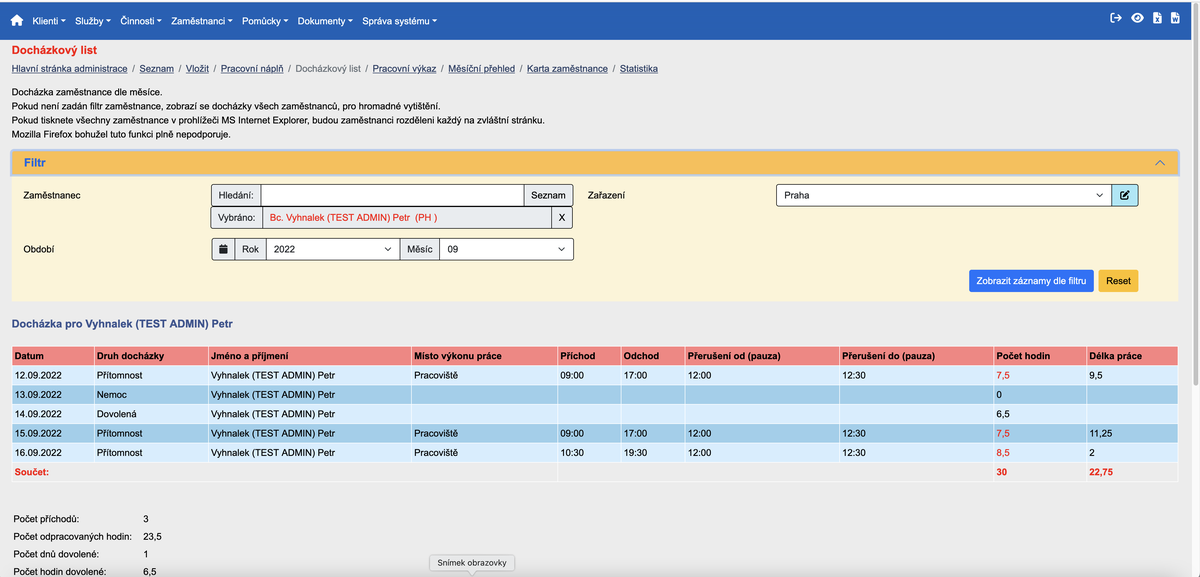Open the Zaměstnanci menu
The image size is (1200, 577).
pyautogui.click(x=203, y=21)
